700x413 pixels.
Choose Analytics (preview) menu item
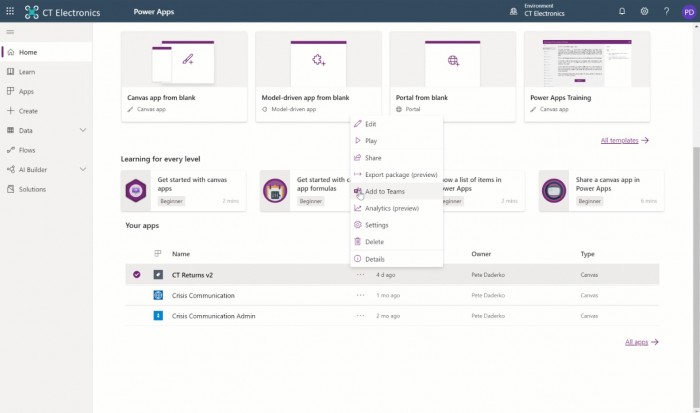pos(396,208)
